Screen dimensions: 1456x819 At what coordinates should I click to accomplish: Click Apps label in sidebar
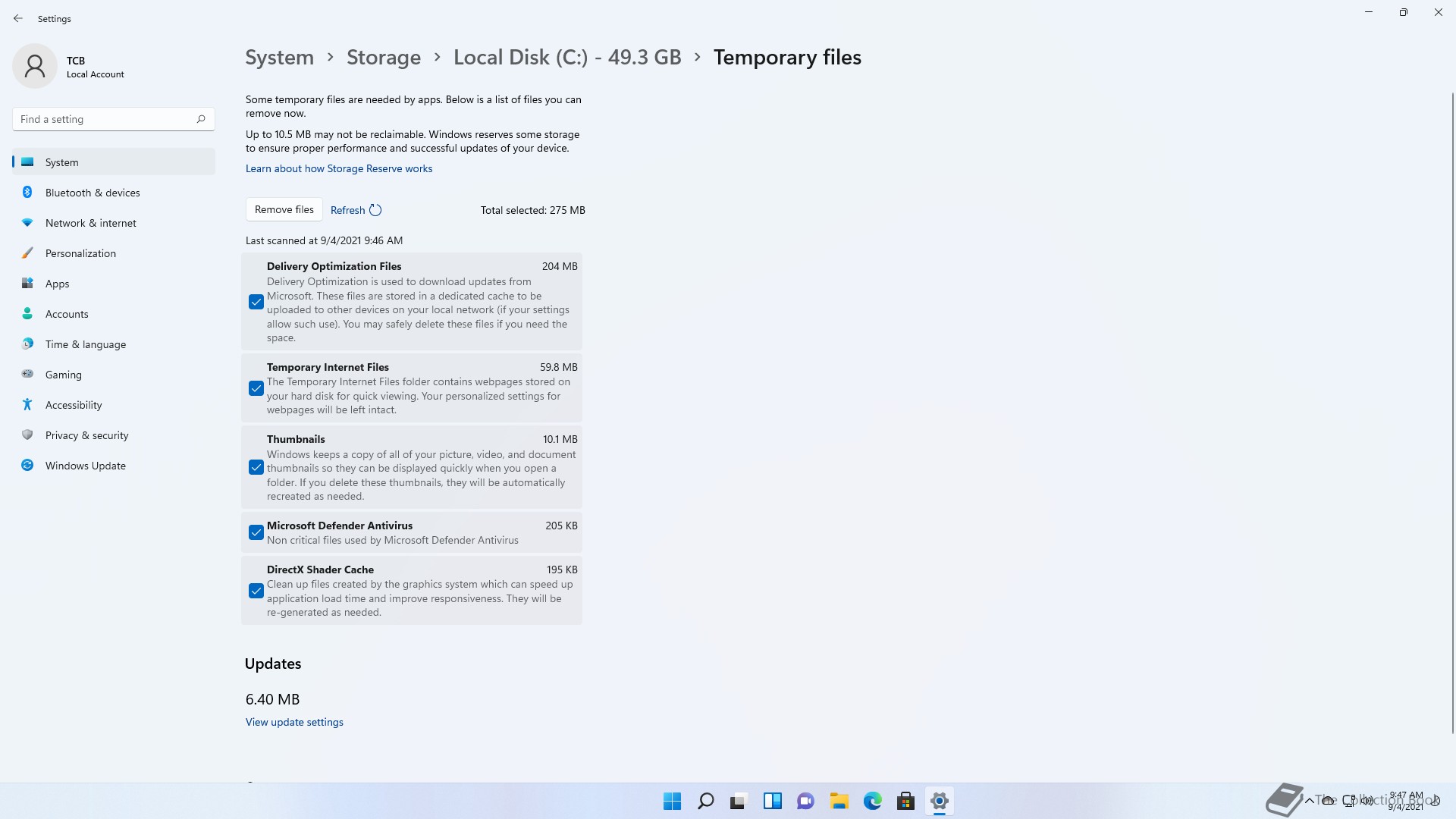tap(57, 284)
